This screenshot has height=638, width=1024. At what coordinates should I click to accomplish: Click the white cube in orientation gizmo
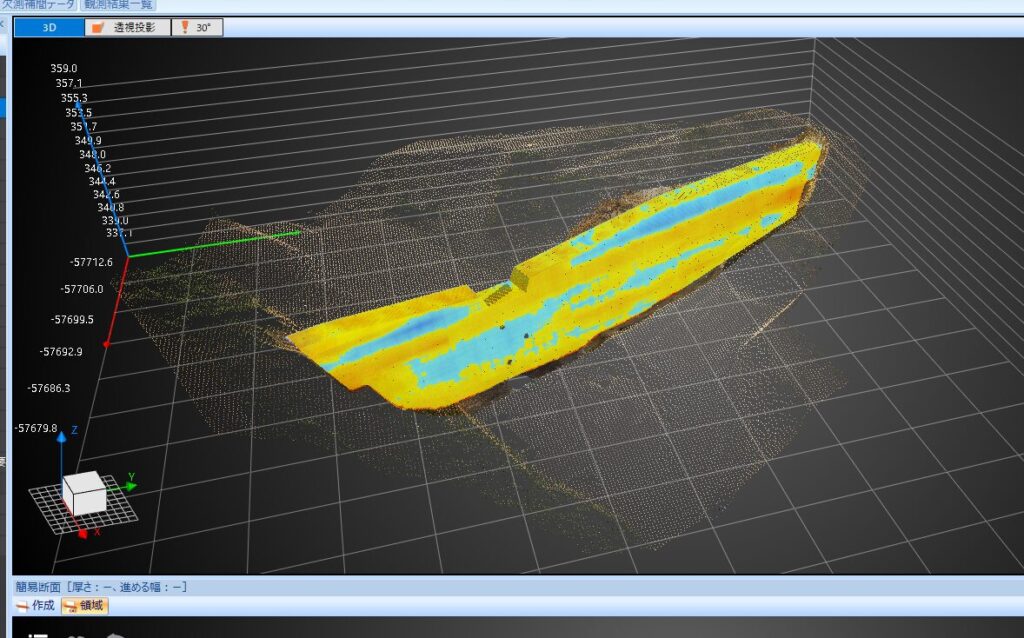tap(84, 493)
